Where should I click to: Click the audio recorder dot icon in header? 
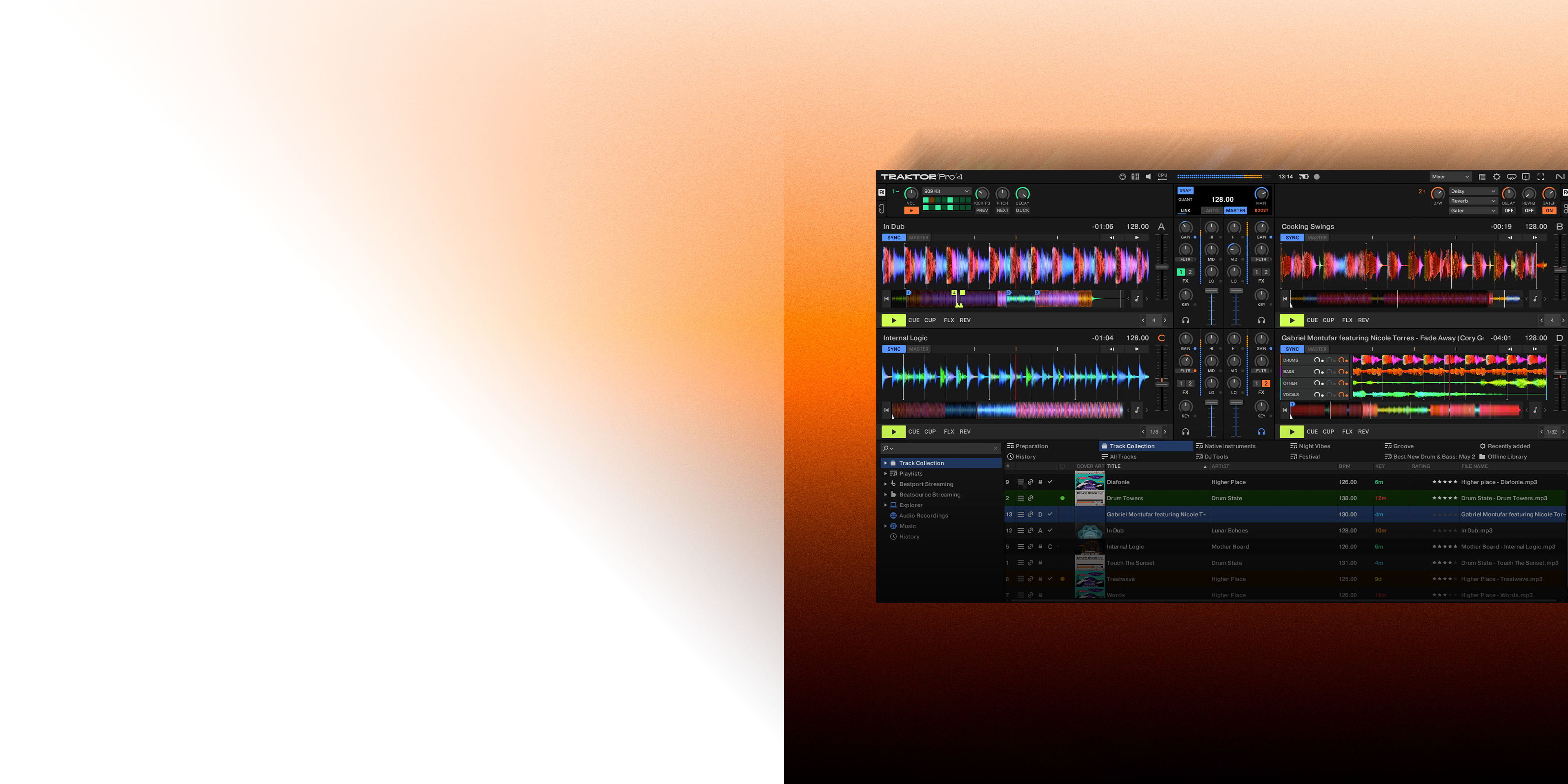tap(1316, 176)
